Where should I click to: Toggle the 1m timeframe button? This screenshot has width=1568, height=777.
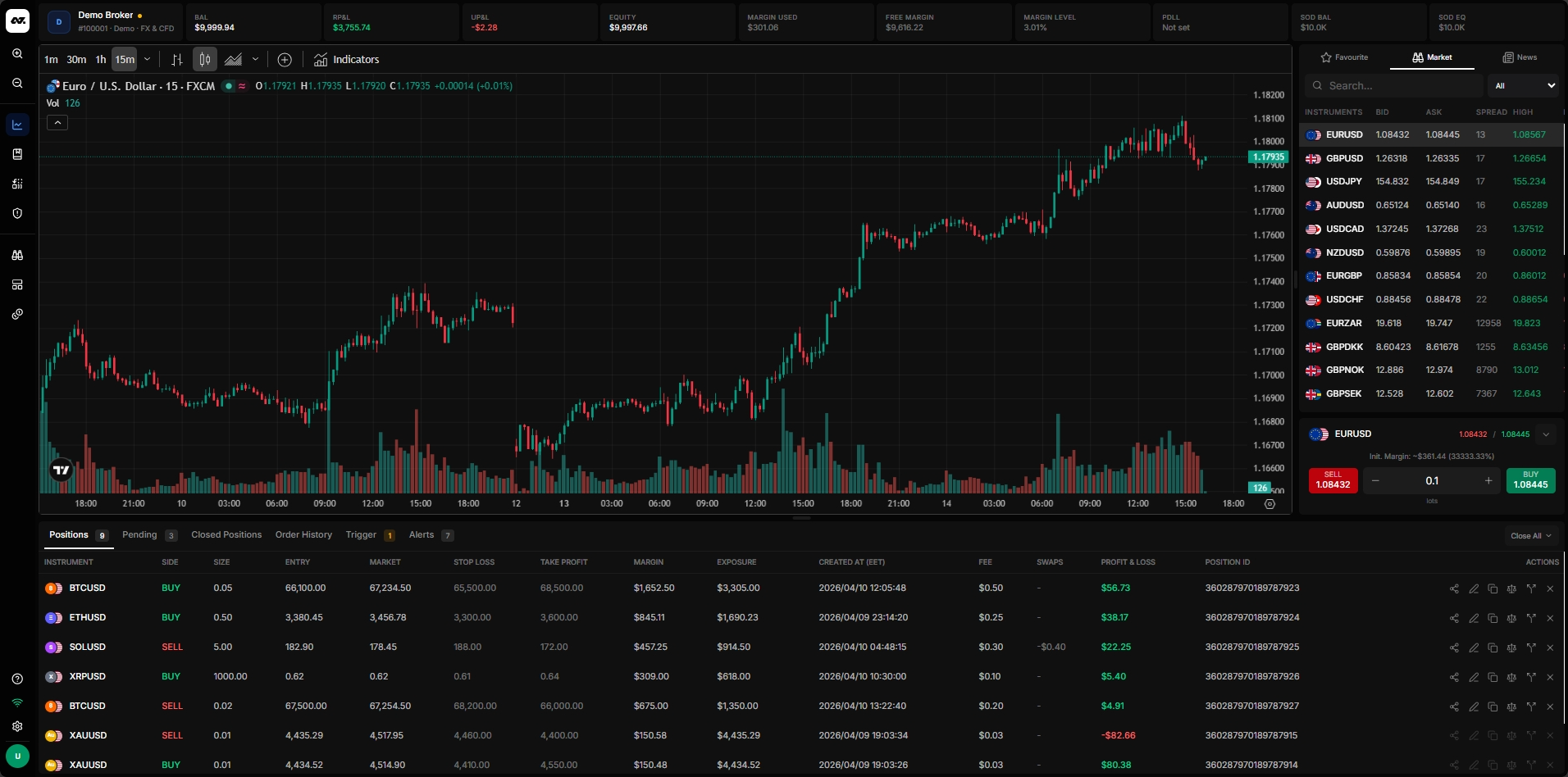click(51, 59)
